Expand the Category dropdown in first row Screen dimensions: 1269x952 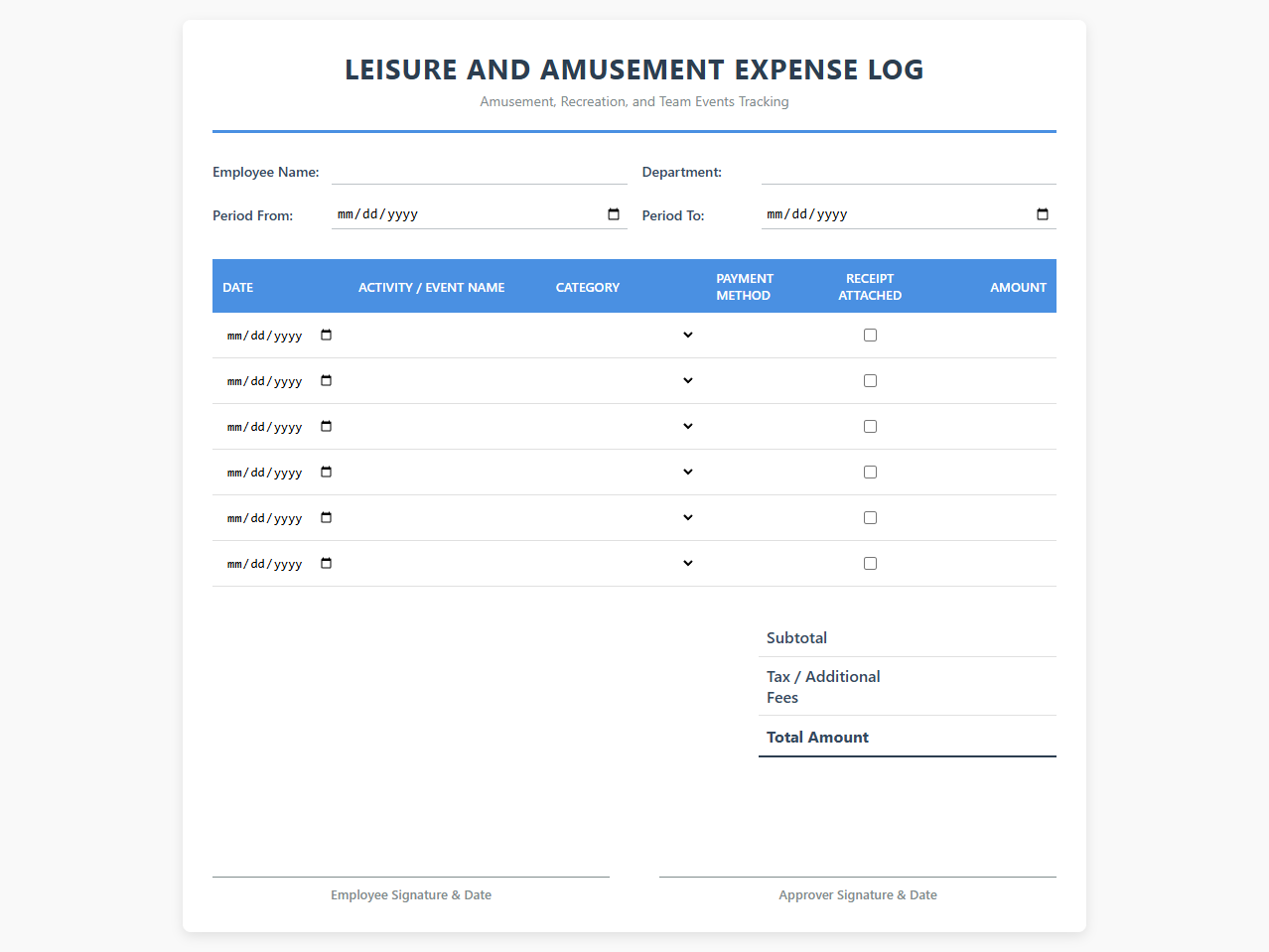[x=626, y=336]
